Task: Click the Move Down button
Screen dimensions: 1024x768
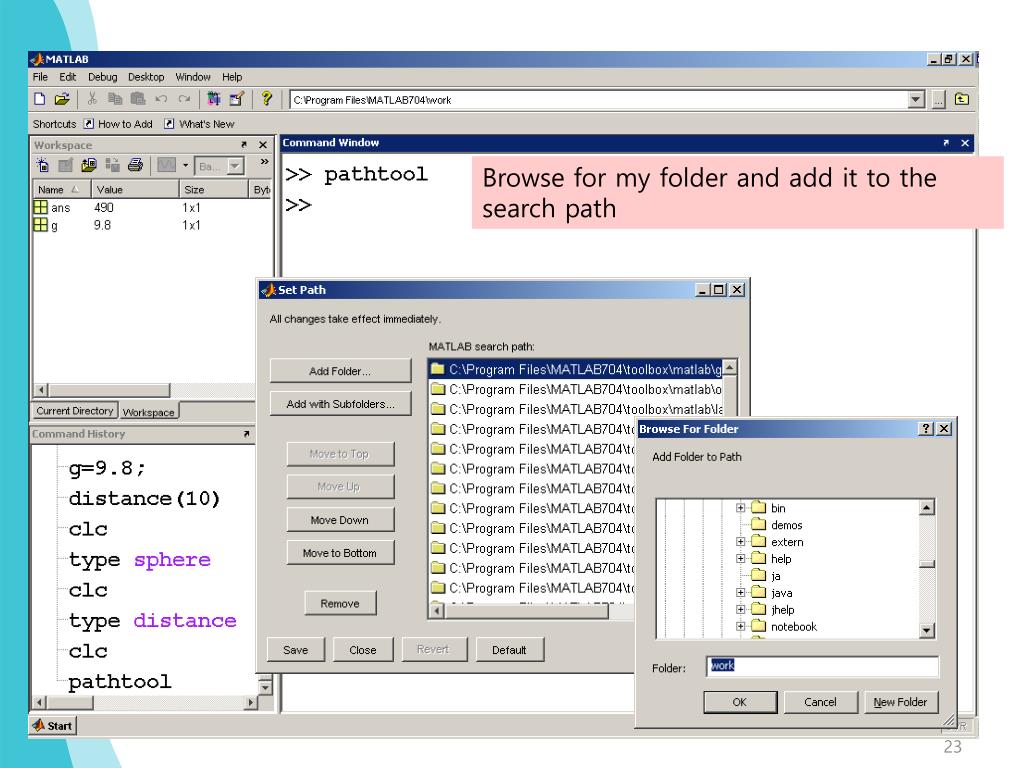Action: coord(340,520)
